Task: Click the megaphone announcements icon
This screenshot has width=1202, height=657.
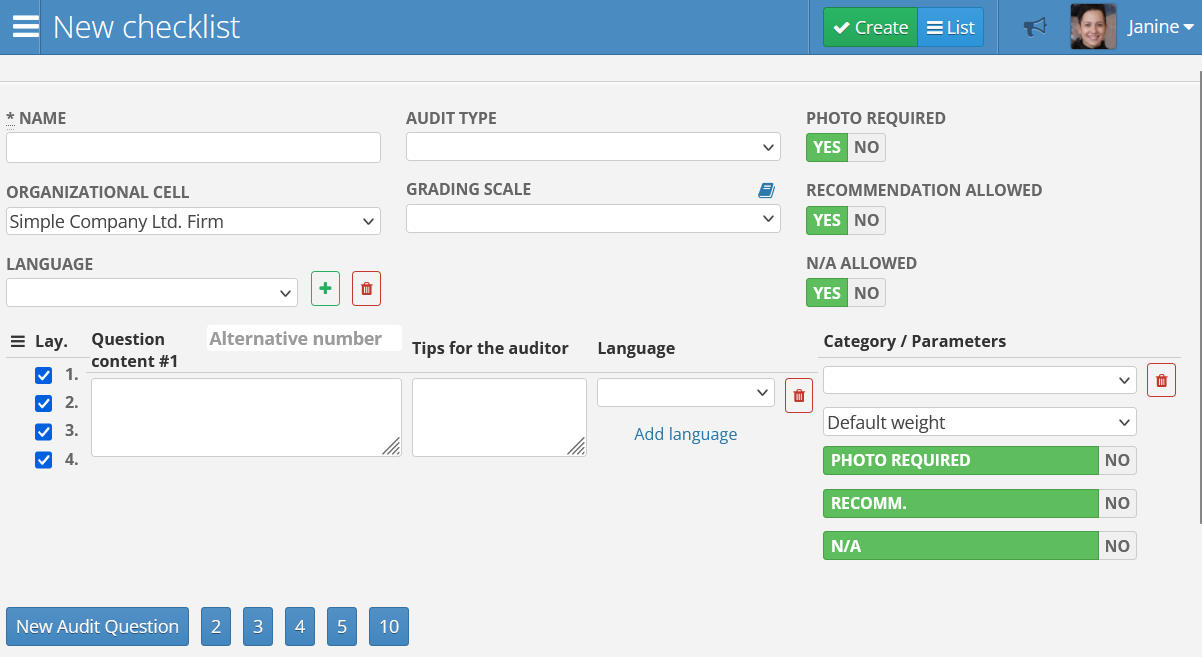Action: coord(1035,27)
